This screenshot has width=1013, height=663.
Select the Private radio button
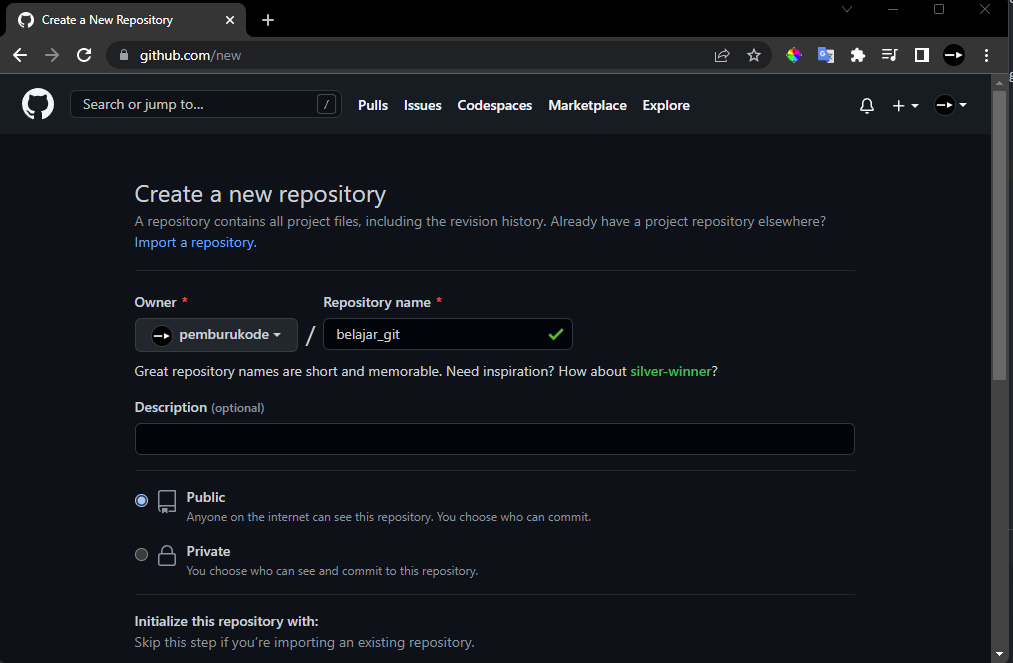(x=141, y=554)
